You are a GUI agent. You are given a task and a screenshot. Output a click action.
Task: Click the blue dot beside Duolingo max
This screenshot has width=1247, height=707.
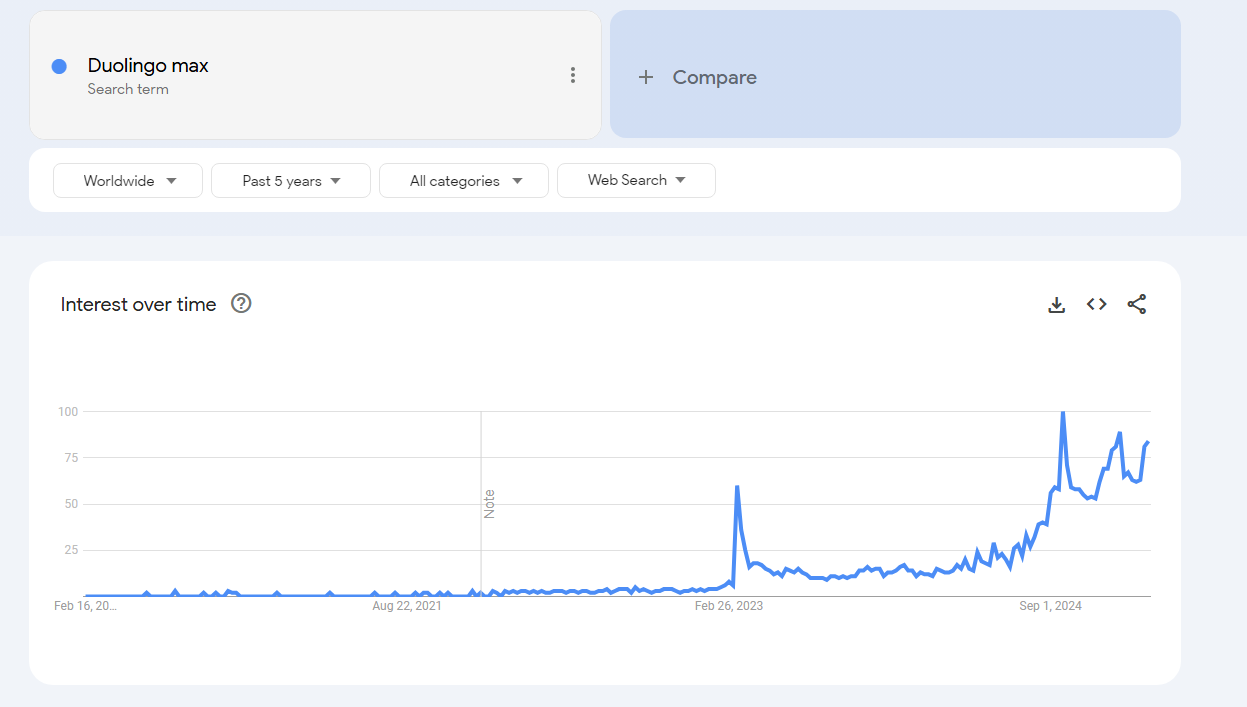[x=59, y=66]
